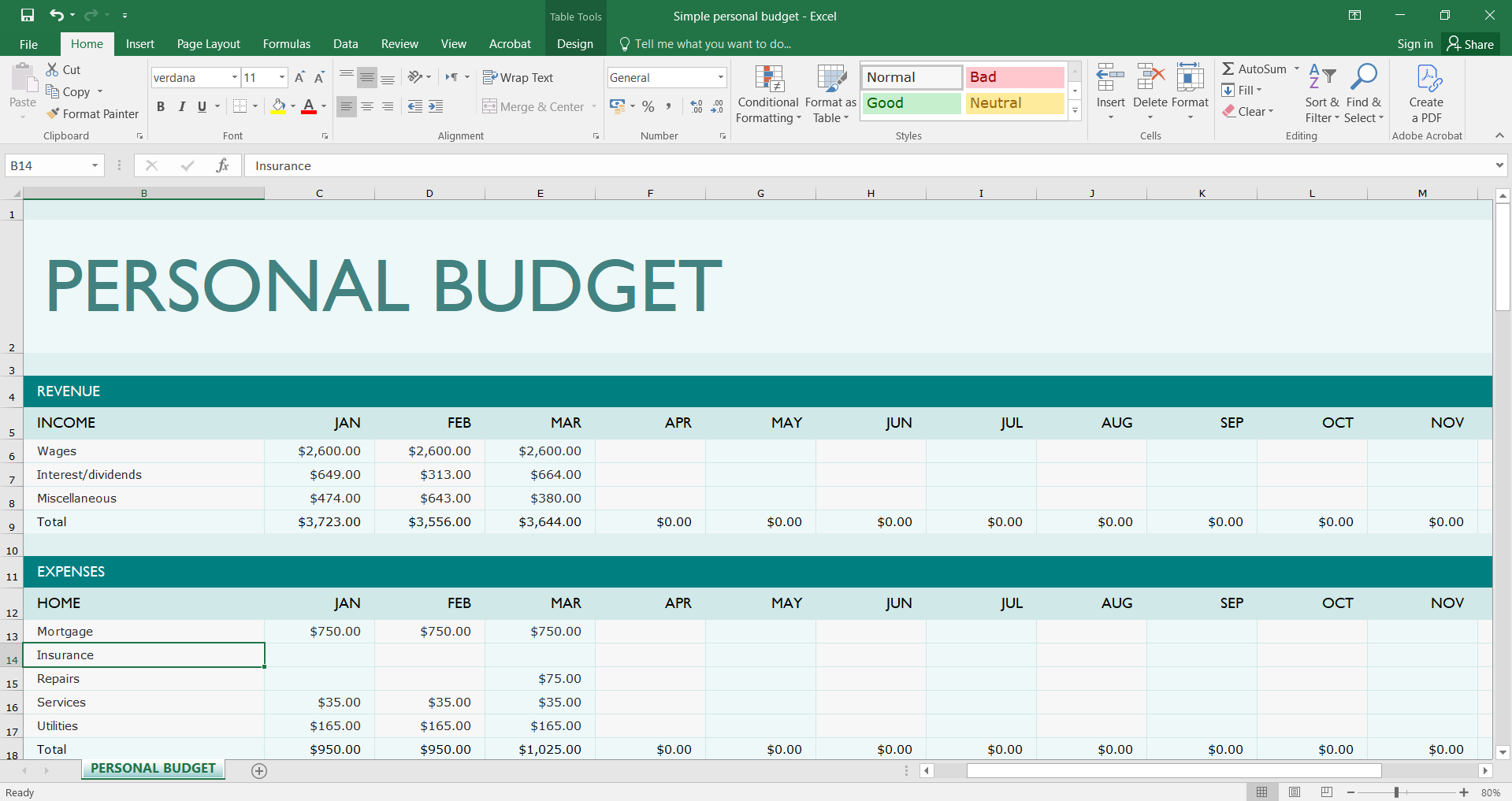Click the Sign in link

(1414, 44)
